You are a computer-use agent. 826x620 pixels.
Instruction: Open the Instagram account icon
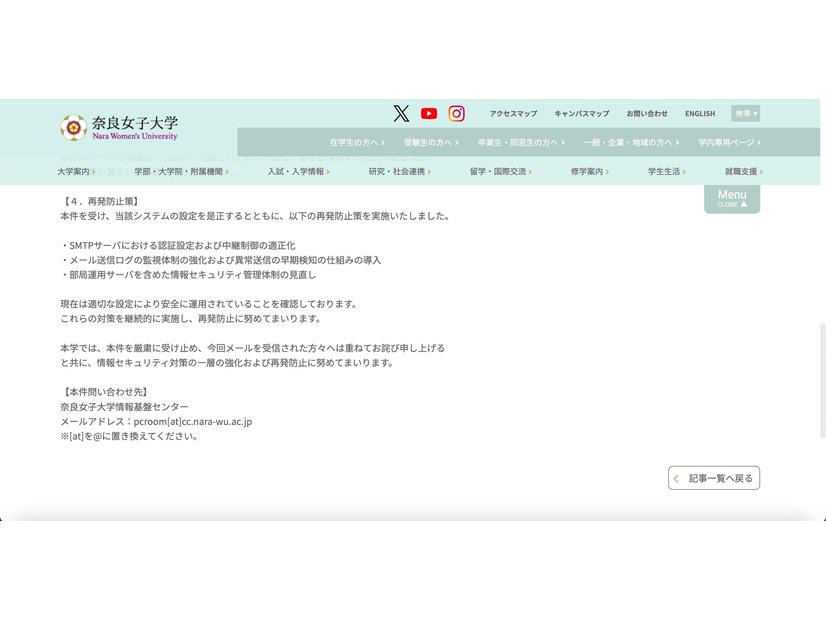pos(456,113)
